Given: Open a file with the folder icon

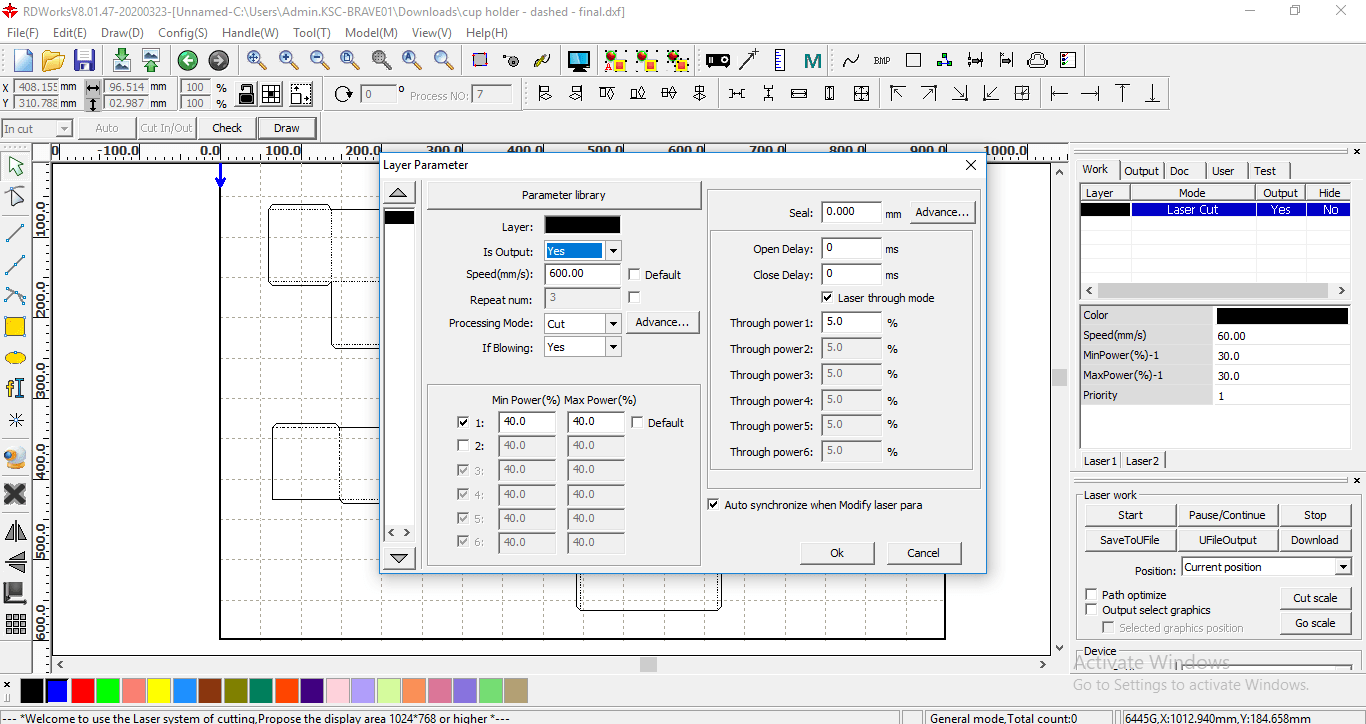Looking at the screenshot, I should coord(53,60).
